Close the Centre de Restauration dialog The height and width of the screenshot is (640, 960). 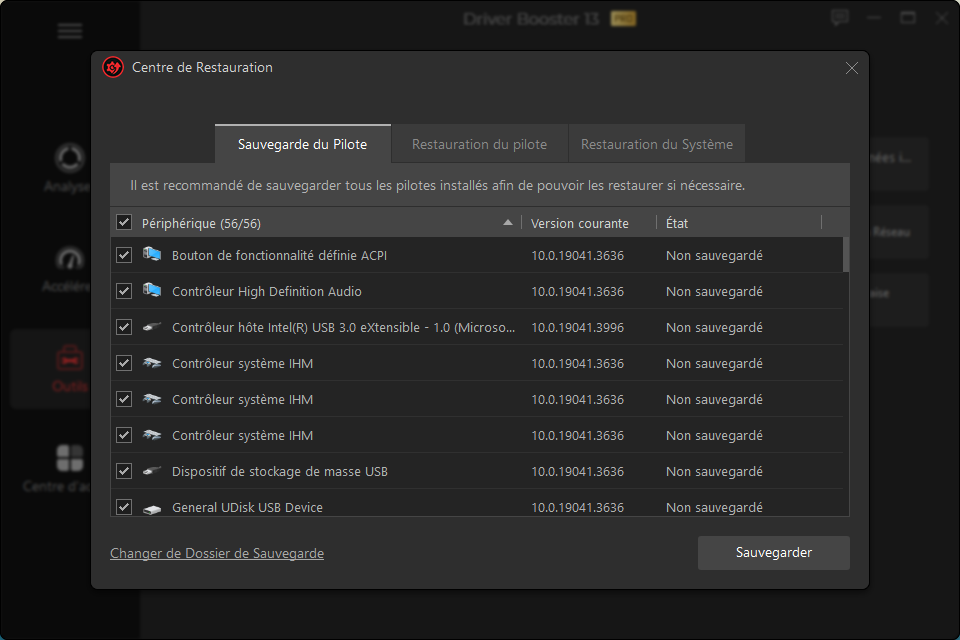coord(852,68)
